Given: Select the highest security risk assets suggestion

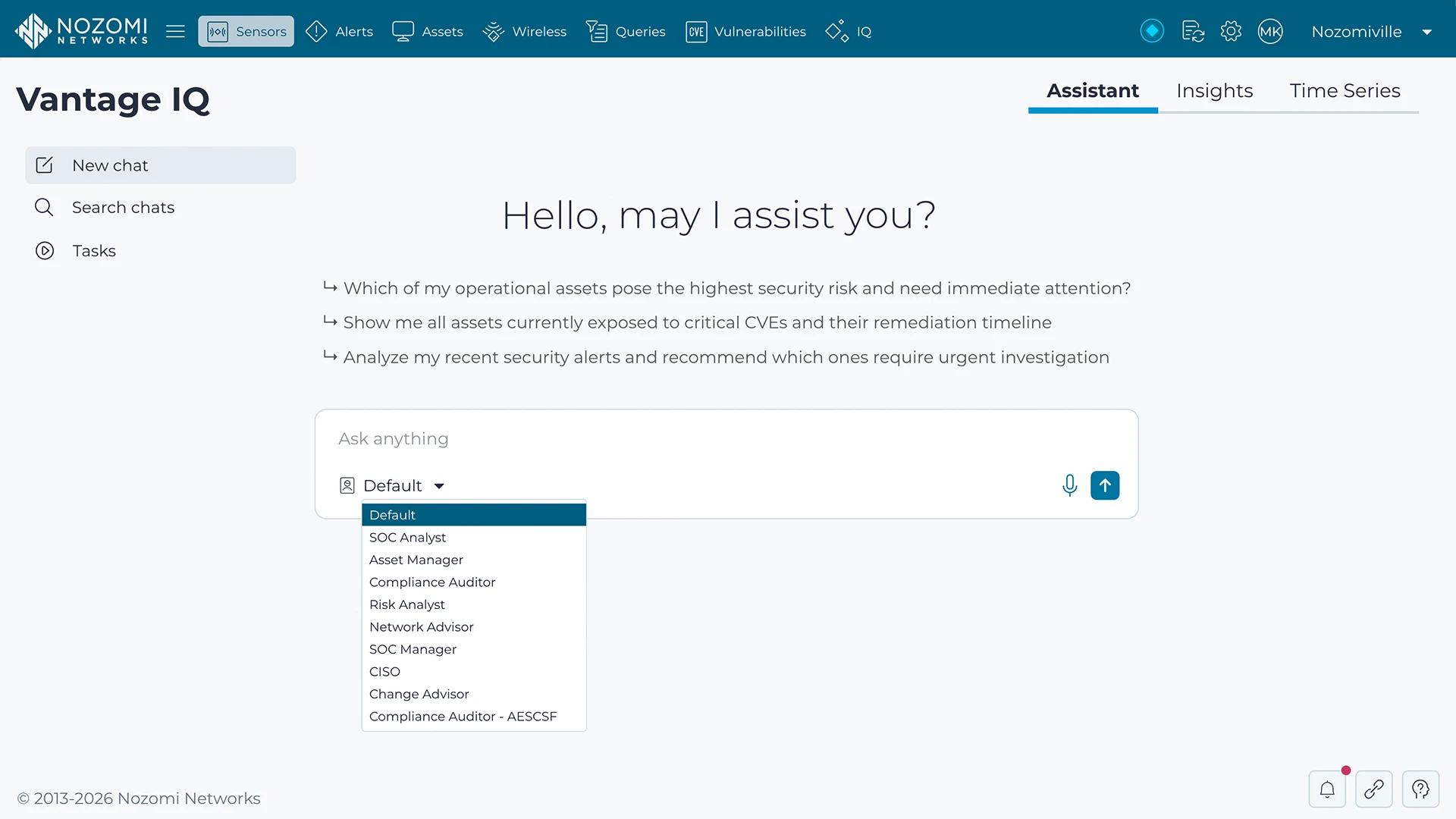Looking at the screenshot, I should click(726, 288).
